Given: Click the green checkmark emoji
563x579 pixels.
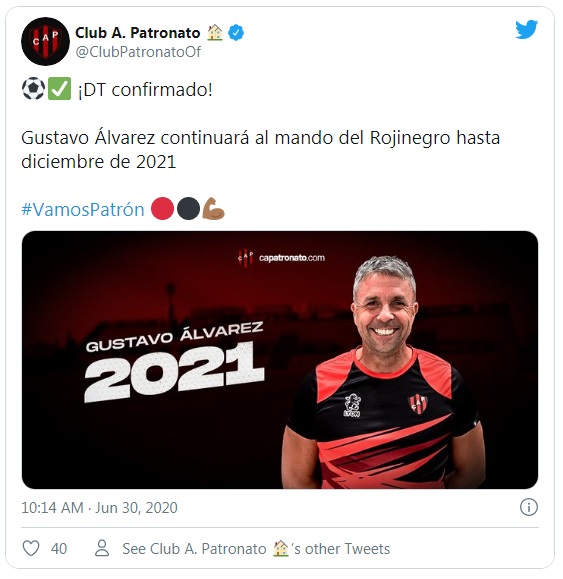Looking at the screenshot, I should (x=59, y=89).
